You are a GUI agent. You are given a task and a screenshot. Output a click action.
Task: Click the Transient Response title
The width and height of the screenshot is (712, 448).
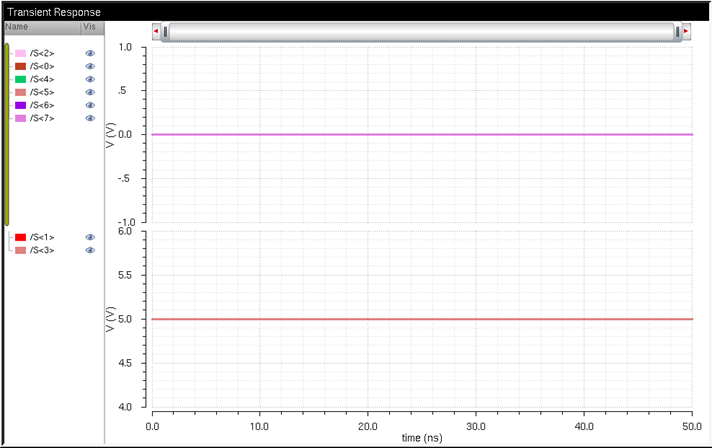tap(54, 12)
